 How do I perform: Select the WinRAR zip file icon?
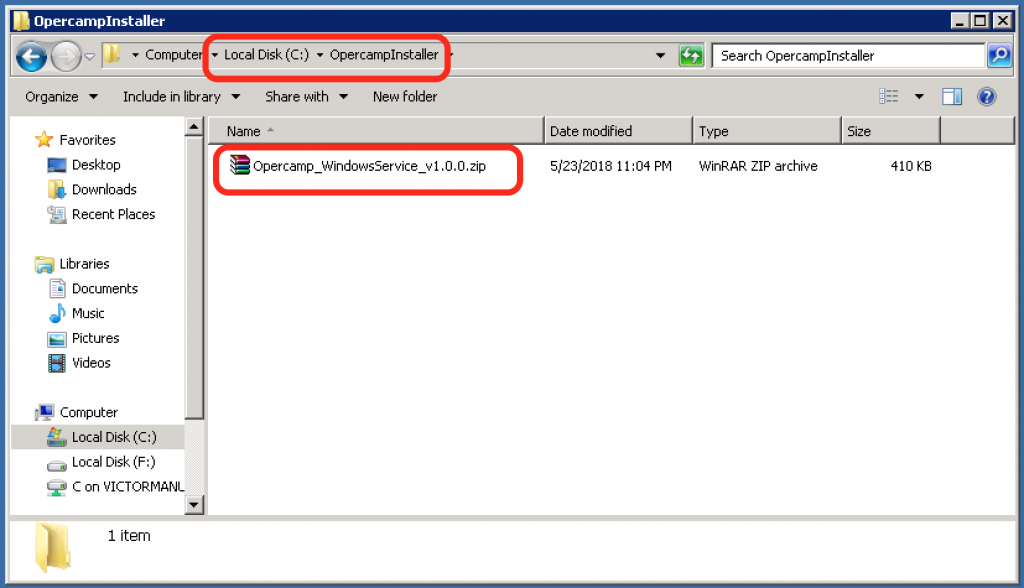click(x=239, y=166)
